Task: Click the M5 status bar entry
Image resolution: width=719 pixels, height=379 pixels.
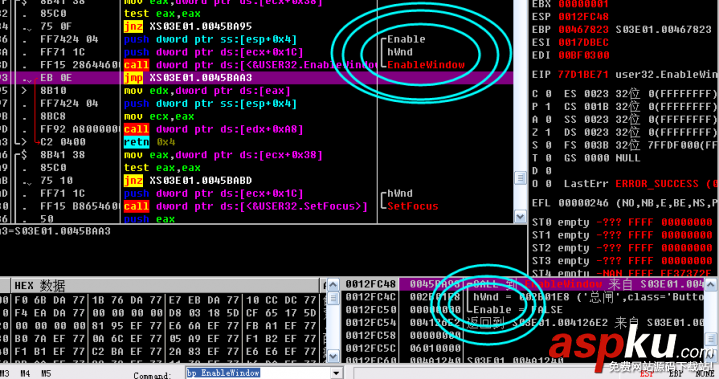Action: click(x=46, y=374)
